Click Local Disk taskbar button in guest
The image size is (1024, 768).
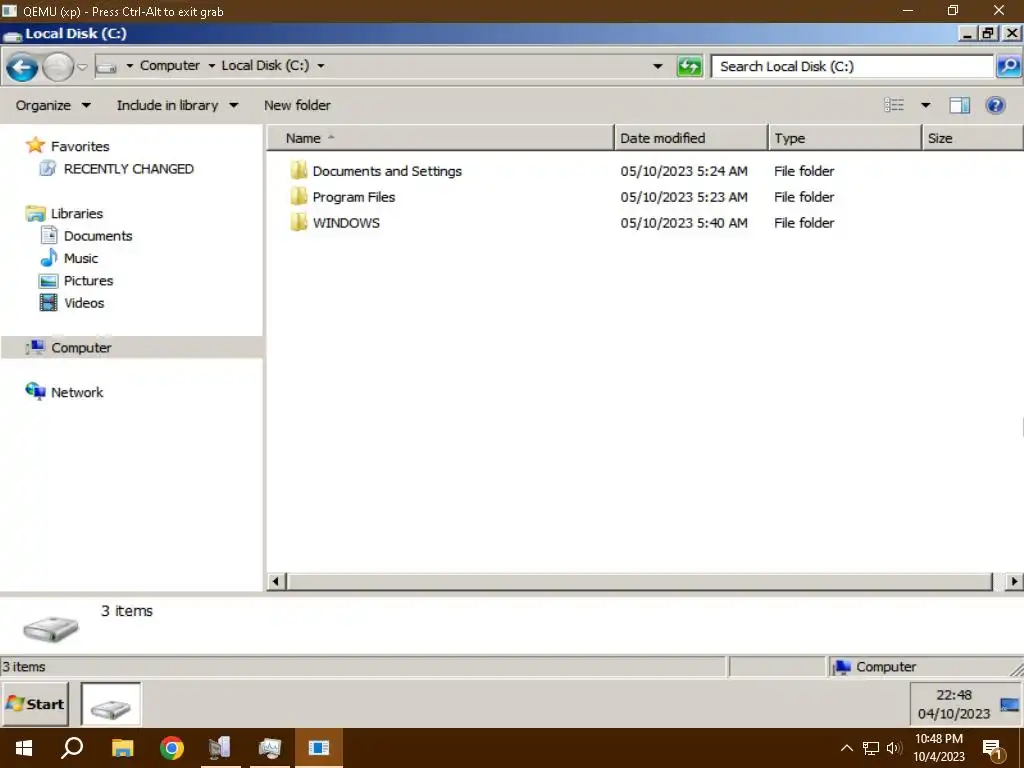click(x=110, y=704)
